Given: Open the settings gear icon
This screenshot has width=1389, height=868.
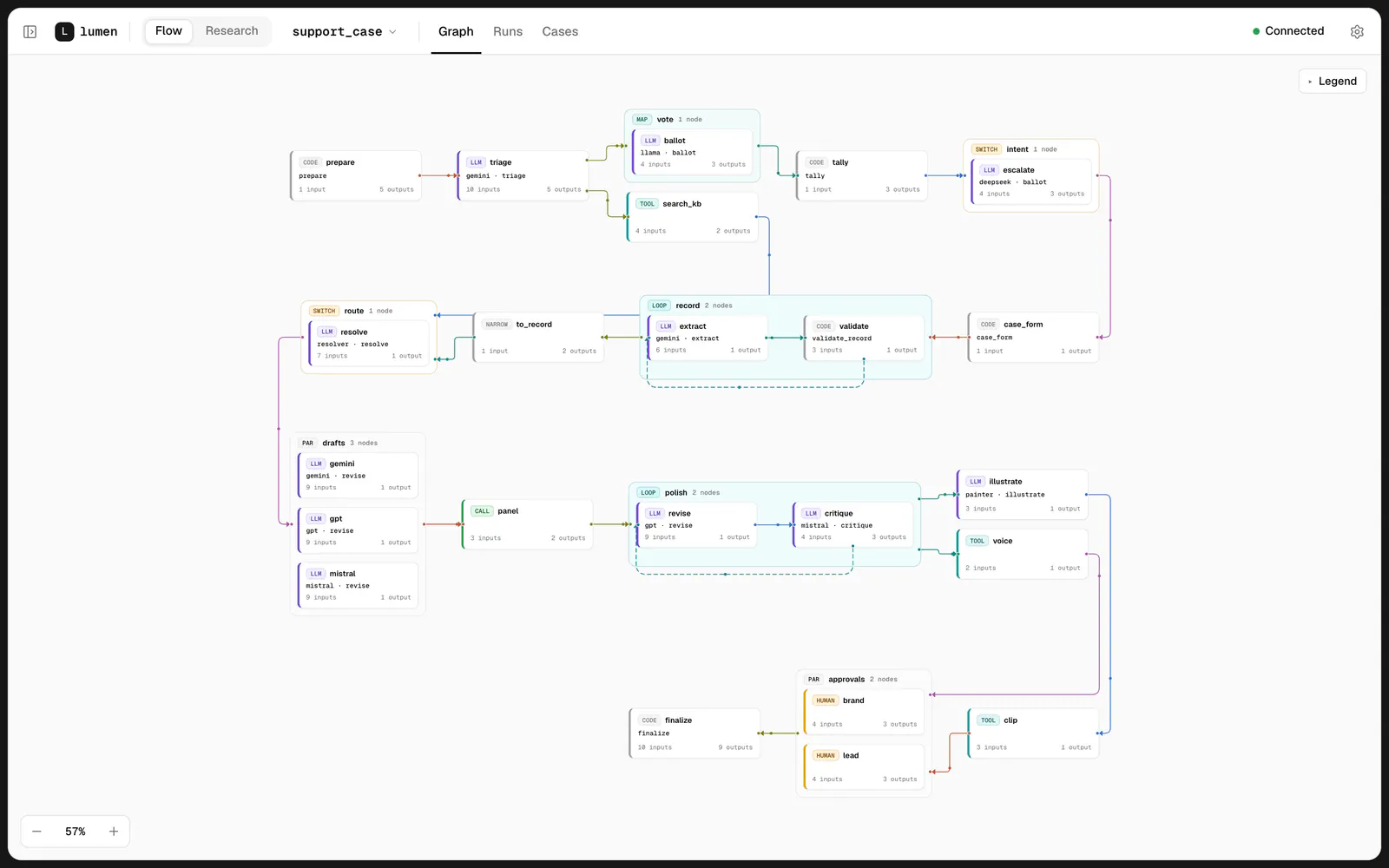Looking at the screenshot, I should 1357,32.
